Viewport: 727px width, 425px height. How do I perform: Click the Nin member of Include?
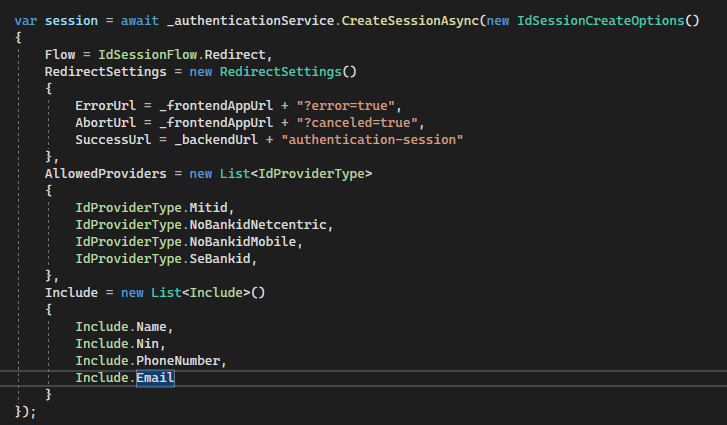coord(147,344)
